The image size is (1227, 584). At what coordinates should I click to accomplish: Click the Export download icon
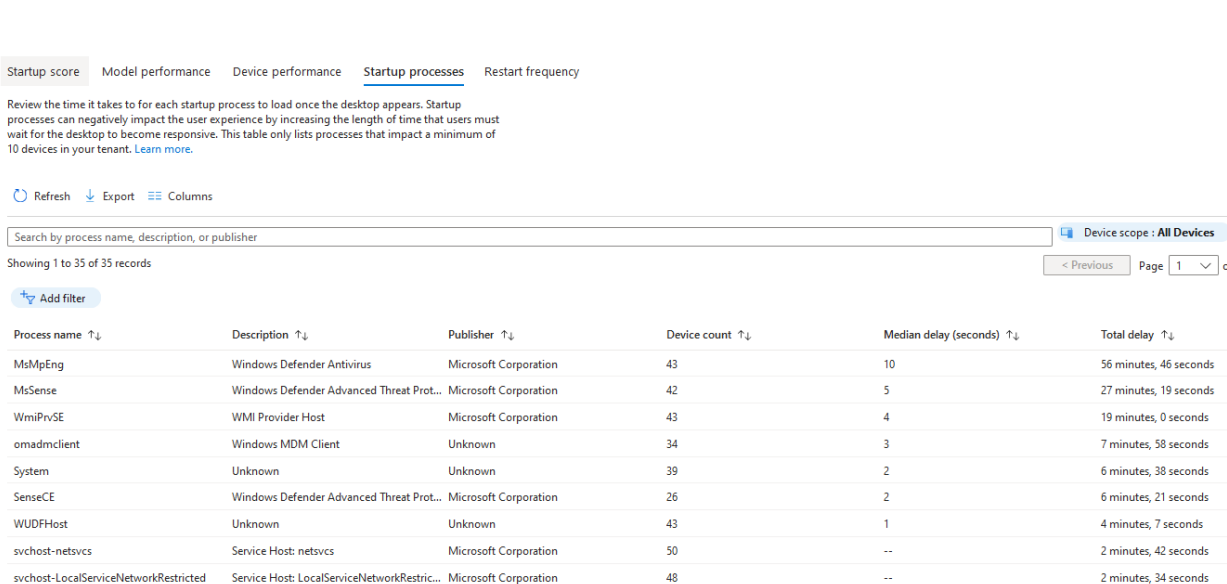point(91,196)
